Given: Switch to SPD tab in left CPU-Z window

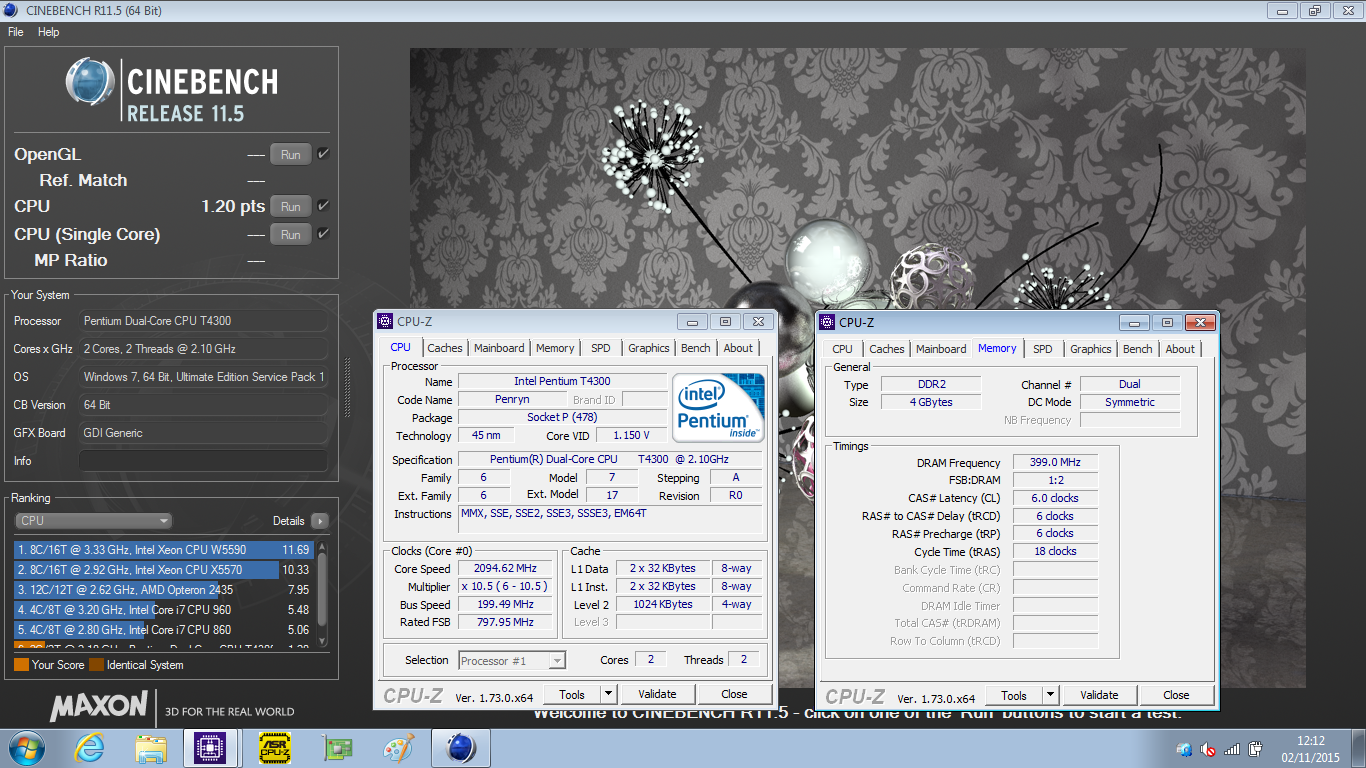Looking at the screenshot, I should (x=601, y=348).
